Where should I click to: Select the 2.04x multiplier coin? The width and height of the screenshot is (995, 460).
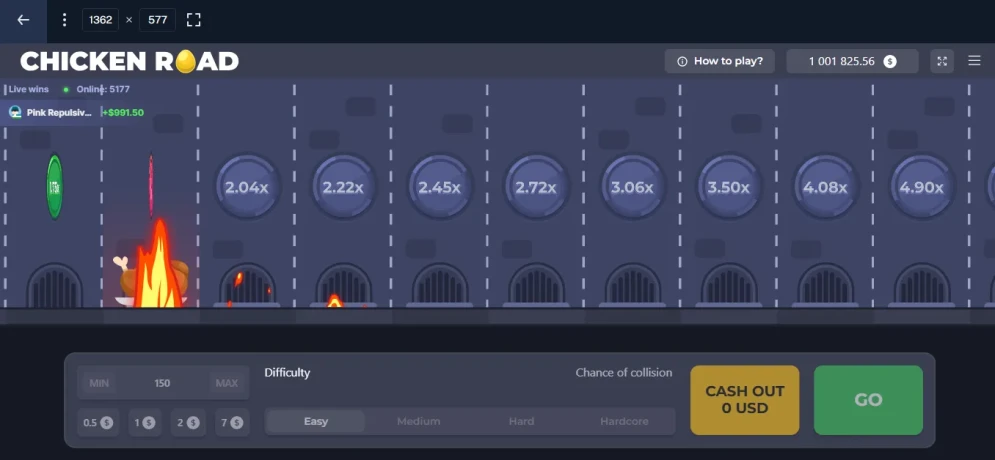(247, 187)
